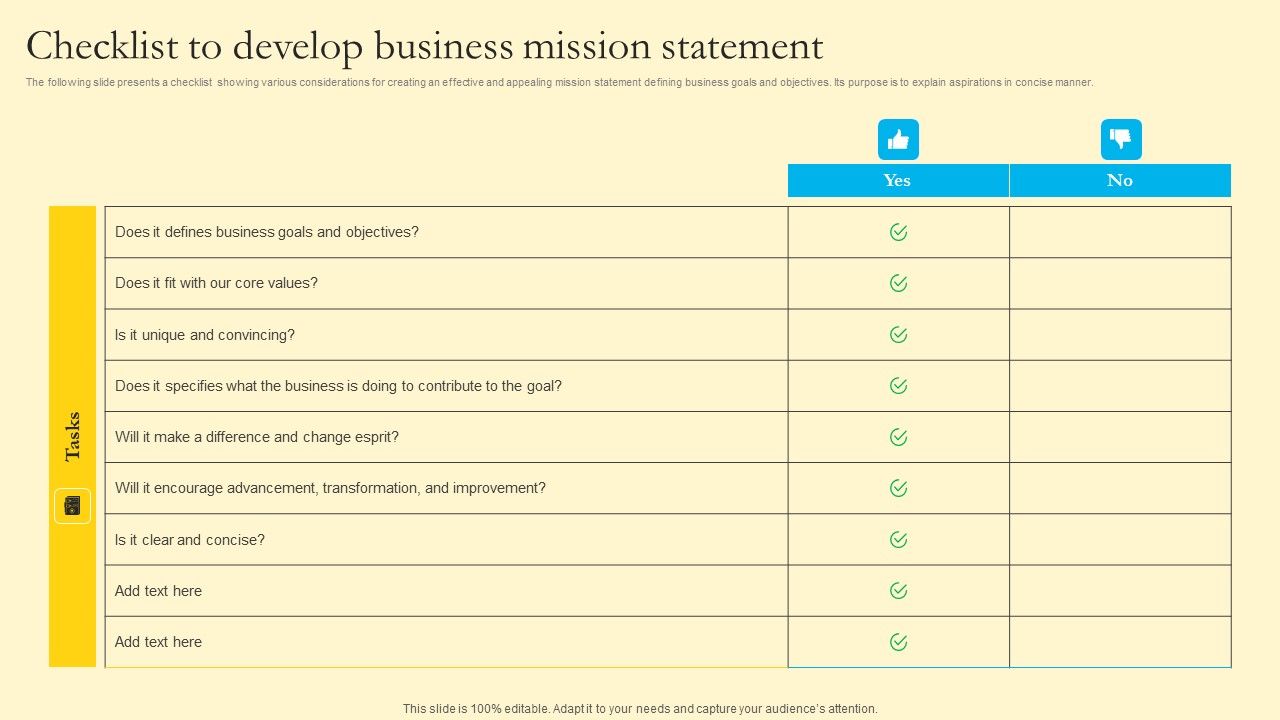This screenshot has width=1280, height=720.
Task: Click the thumbs-down icon above No
Action: pos(1121,140)
